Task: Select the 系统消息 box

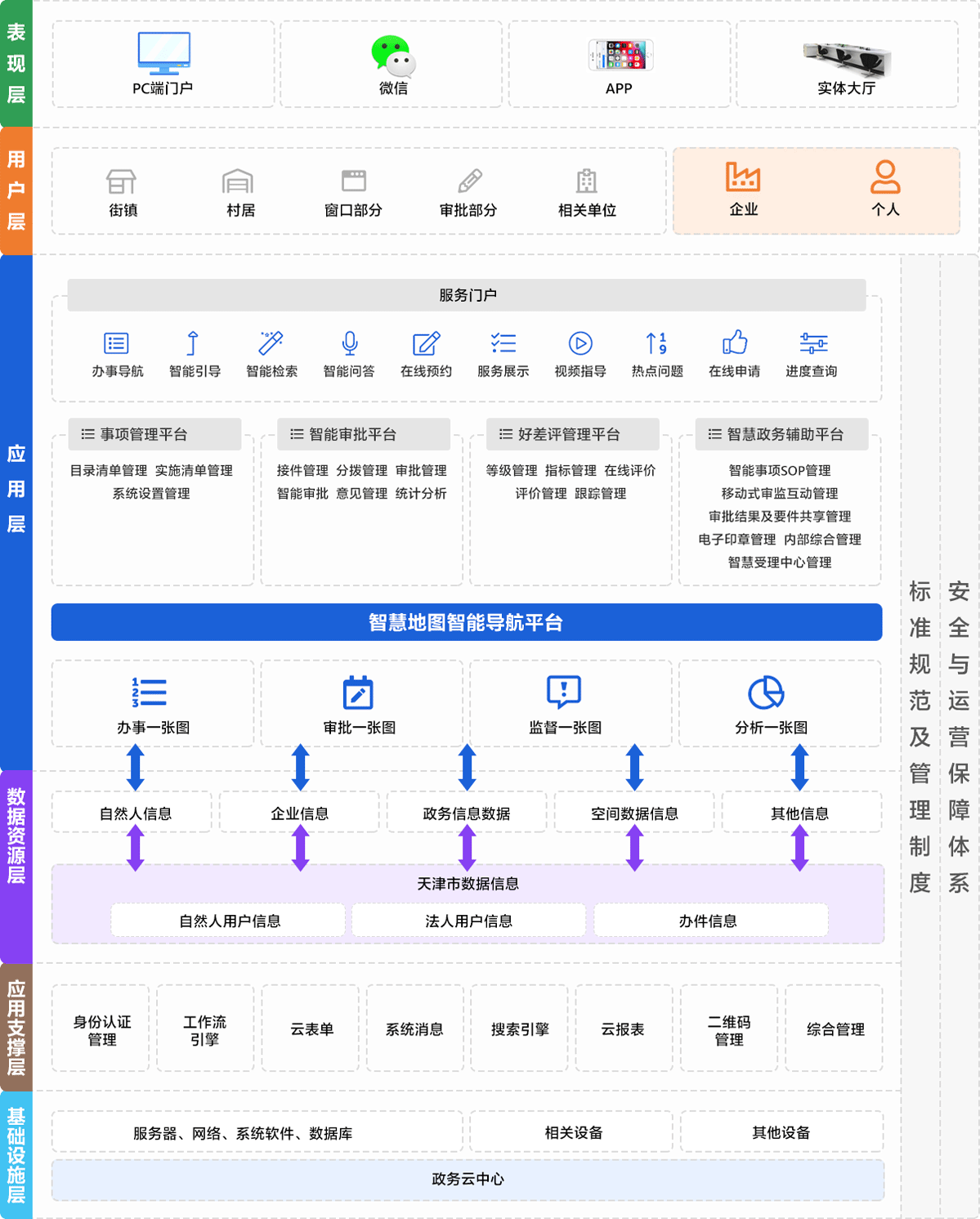Action: click(414, 1029)
